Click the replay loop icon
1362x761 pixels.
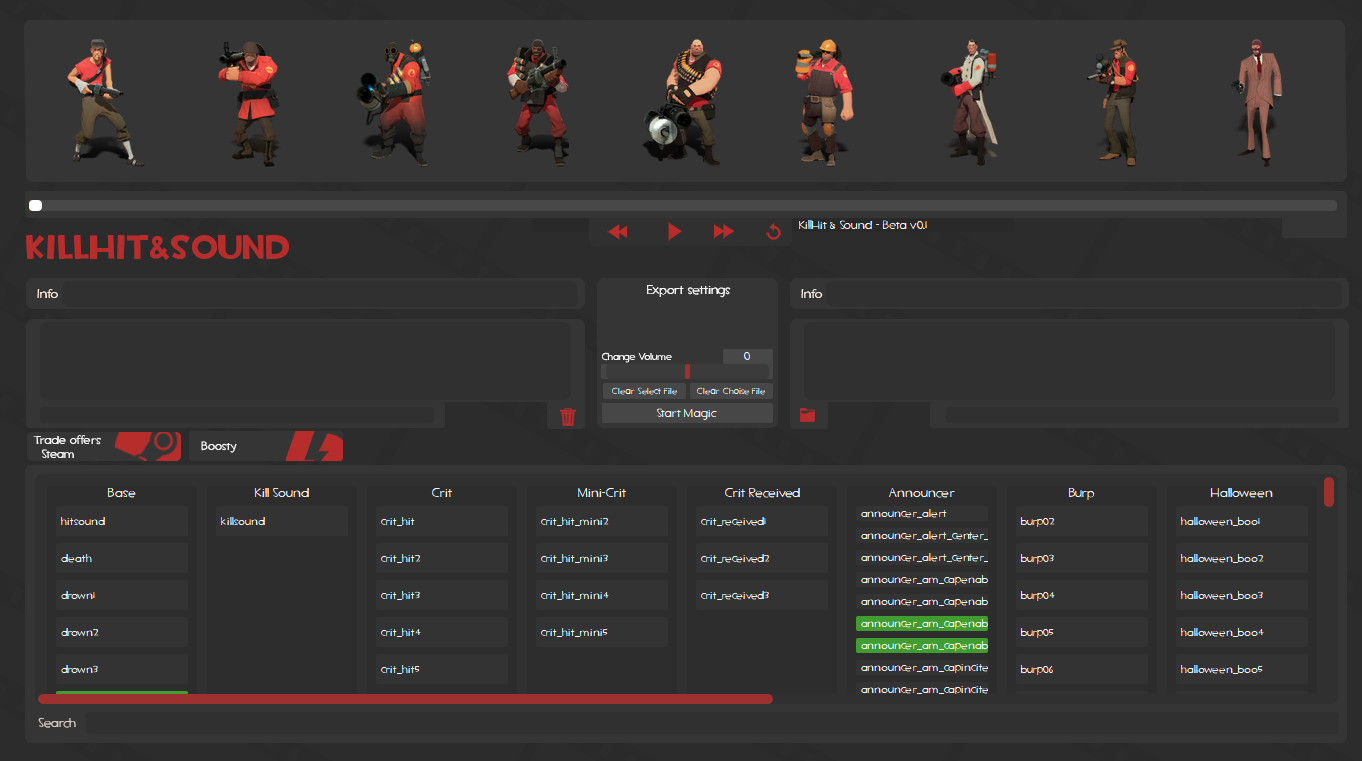(772, 231)
